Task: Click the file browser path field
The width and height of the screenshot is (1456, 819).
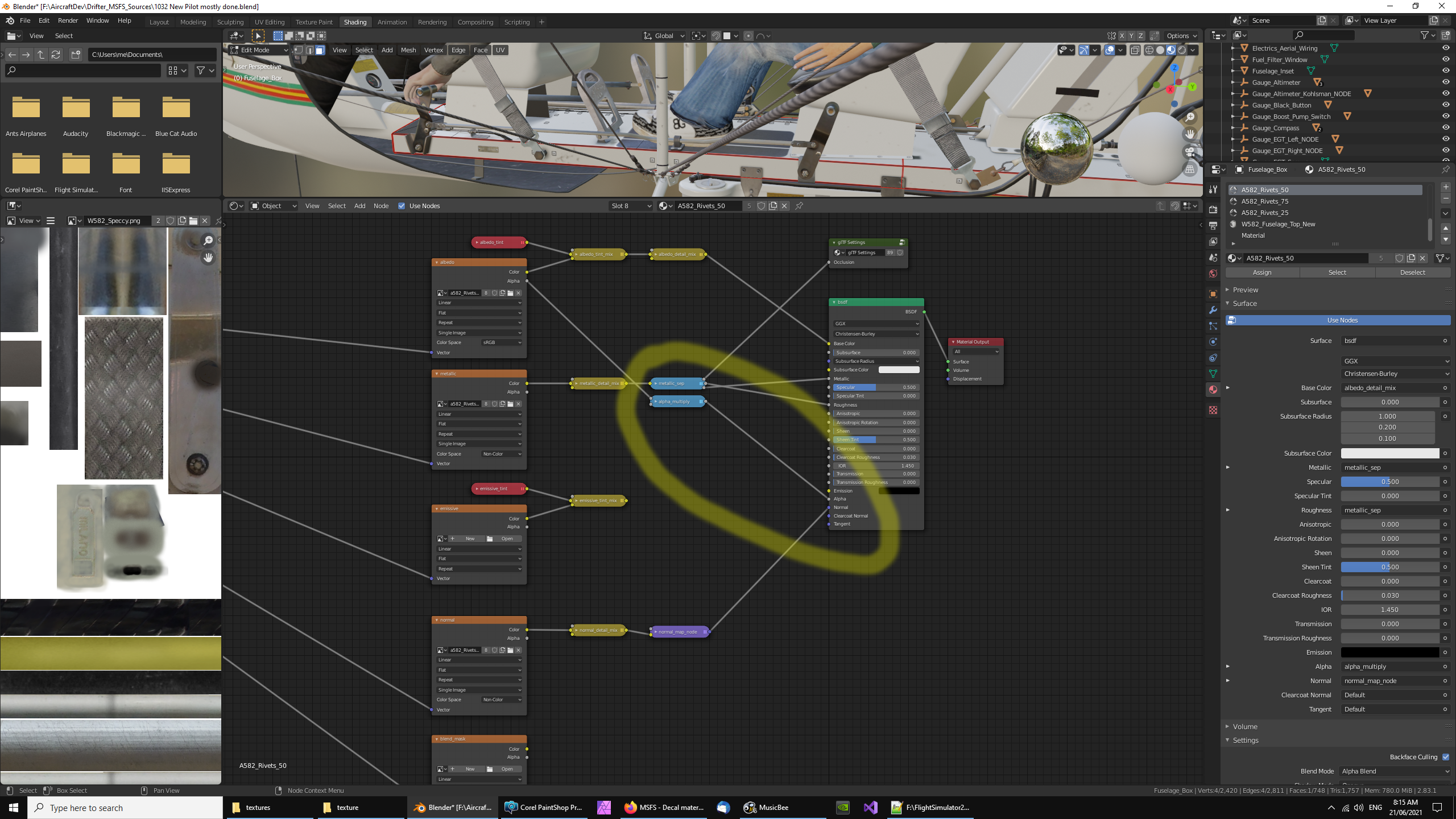Action: click(x=152, y=55)
